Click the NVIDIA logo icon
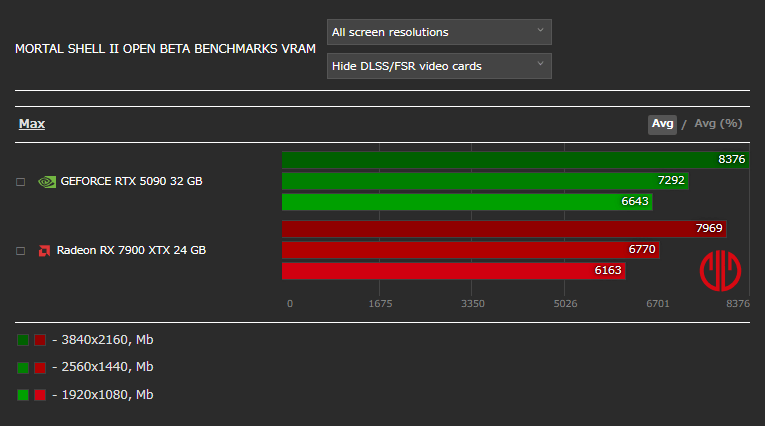The width and height of the screenshot is (765, 426). (47, 182)
